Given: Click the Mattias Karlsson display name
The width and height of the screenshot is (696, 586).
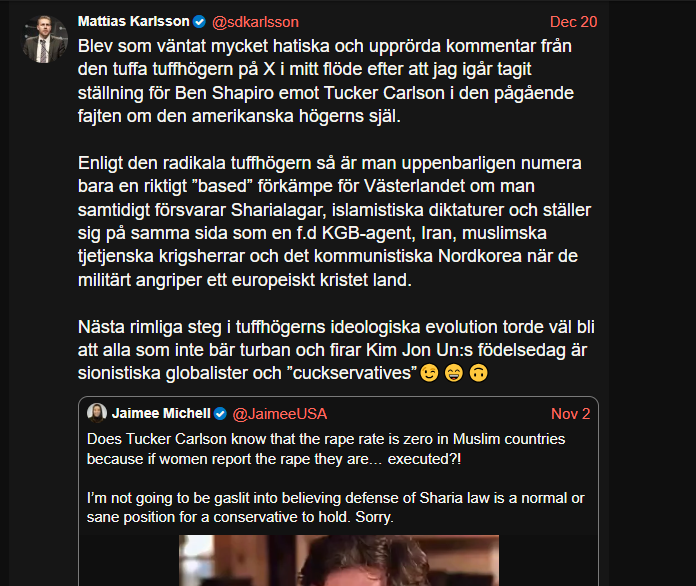Looking at the screenshot, I should pyautogui.click(x=134, y=21).
